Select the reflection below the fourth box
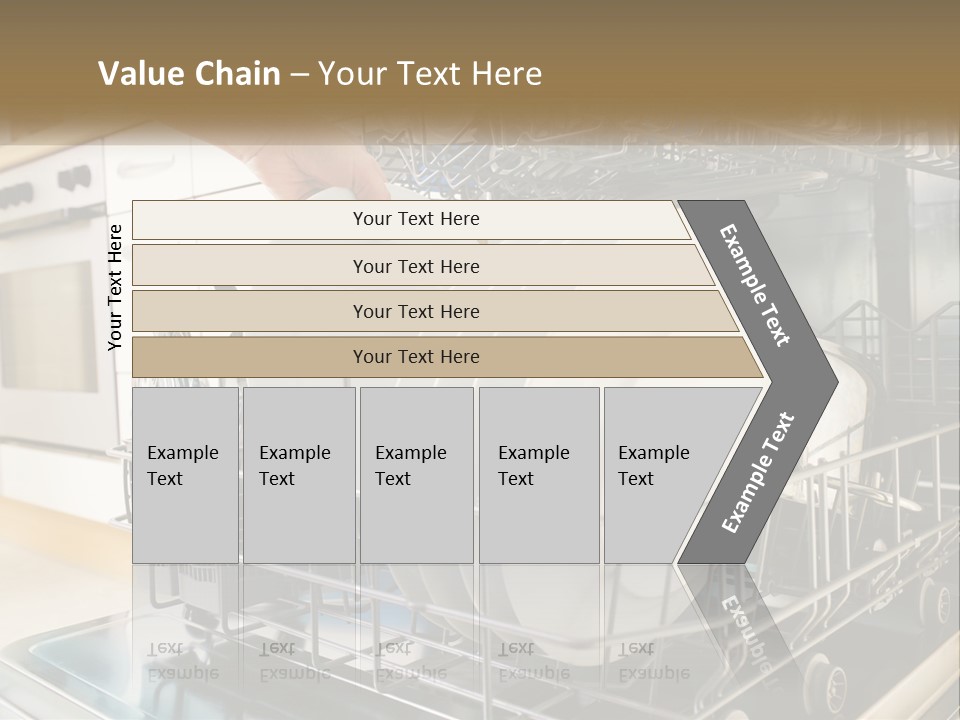 coord(534,661)
